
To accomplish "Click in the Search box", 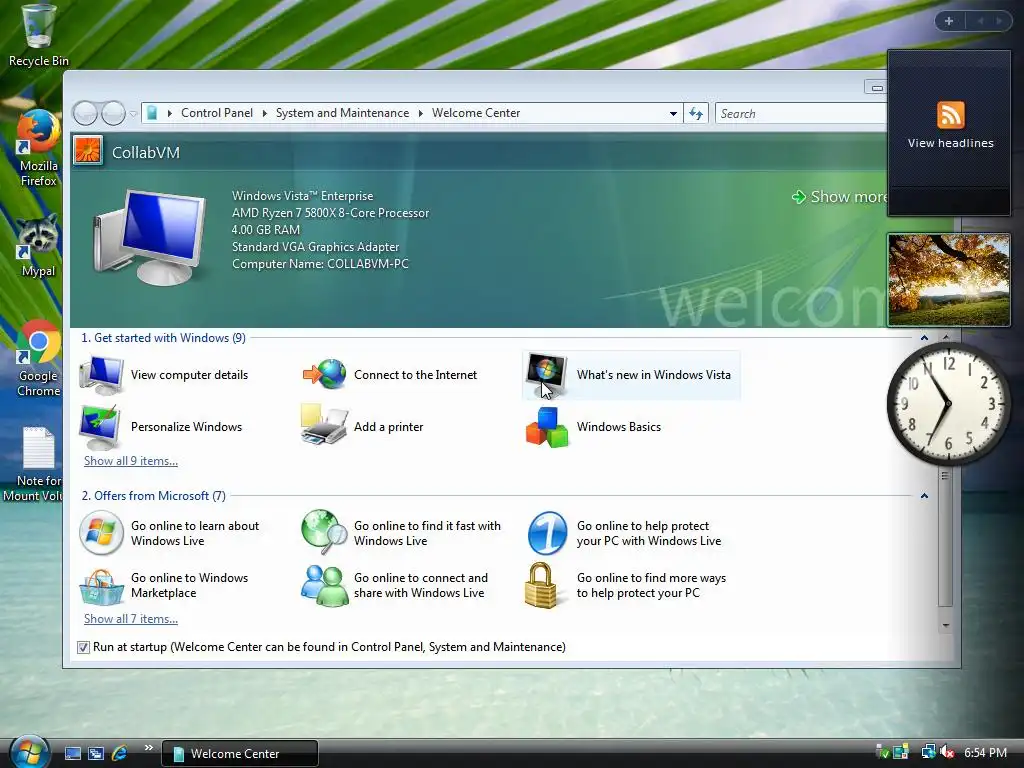I will (x=801, y=114).
